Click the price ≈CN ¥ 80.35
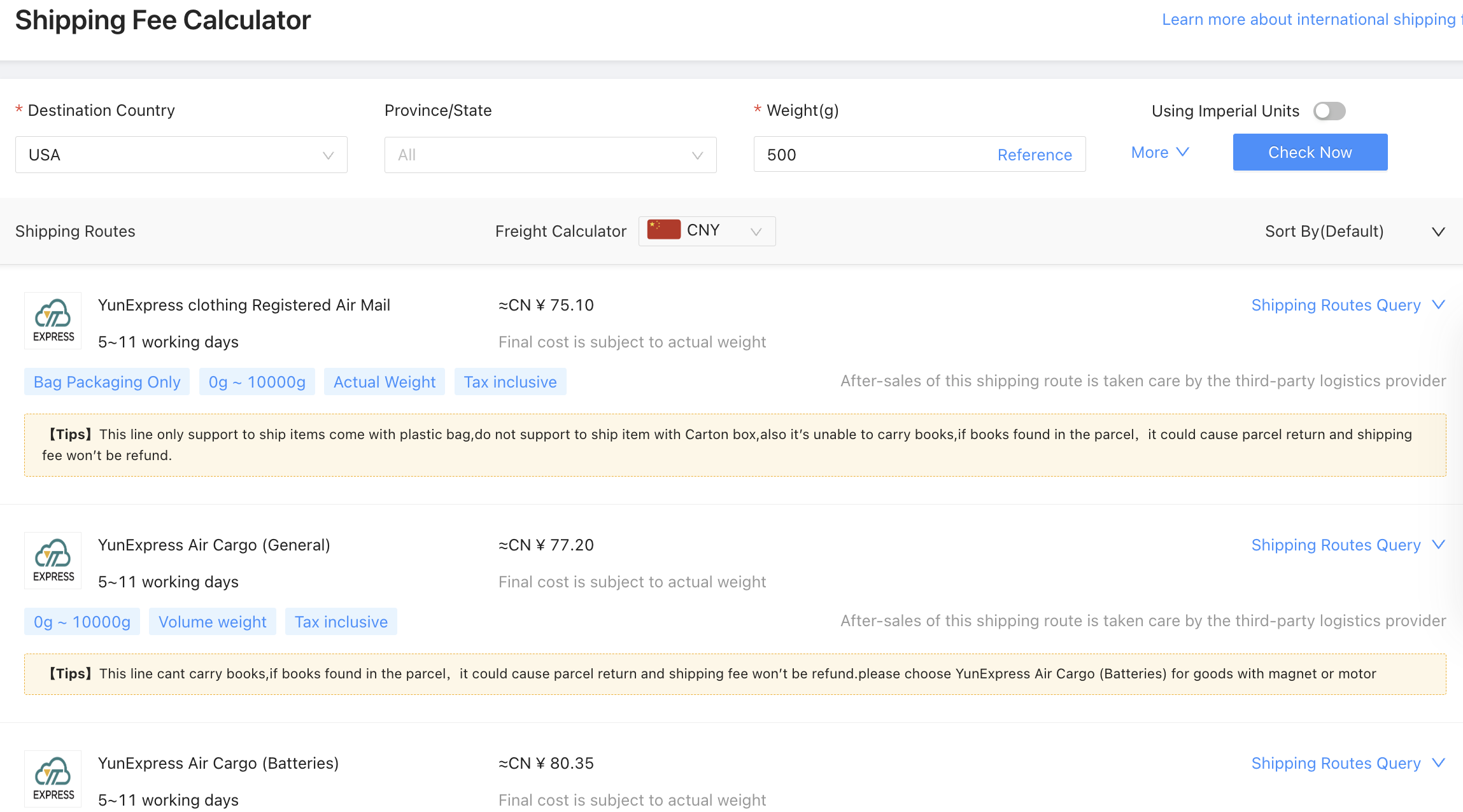Image resolution: width=1463 pixels, height=812 pixels. pyautogui.click(x=546, y=763)
